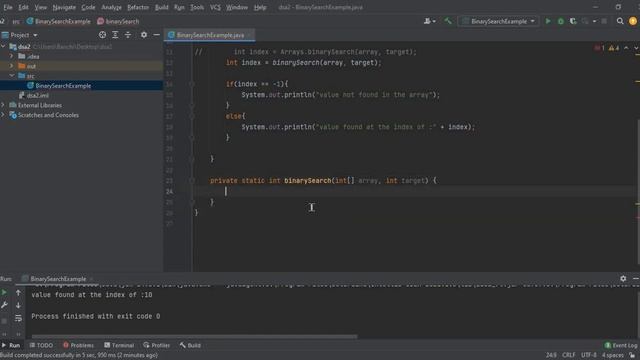
Task: Click the fold marker at the if statement
Action: (192, 84)
